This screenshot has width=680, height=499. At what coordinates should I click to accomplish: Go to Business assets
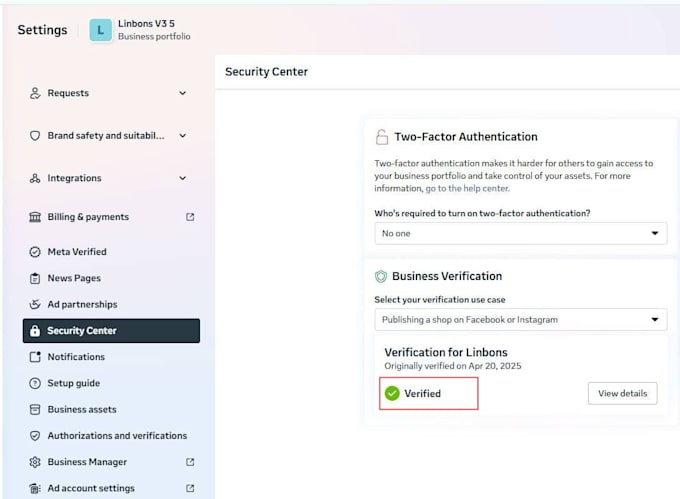coord(111,409)
